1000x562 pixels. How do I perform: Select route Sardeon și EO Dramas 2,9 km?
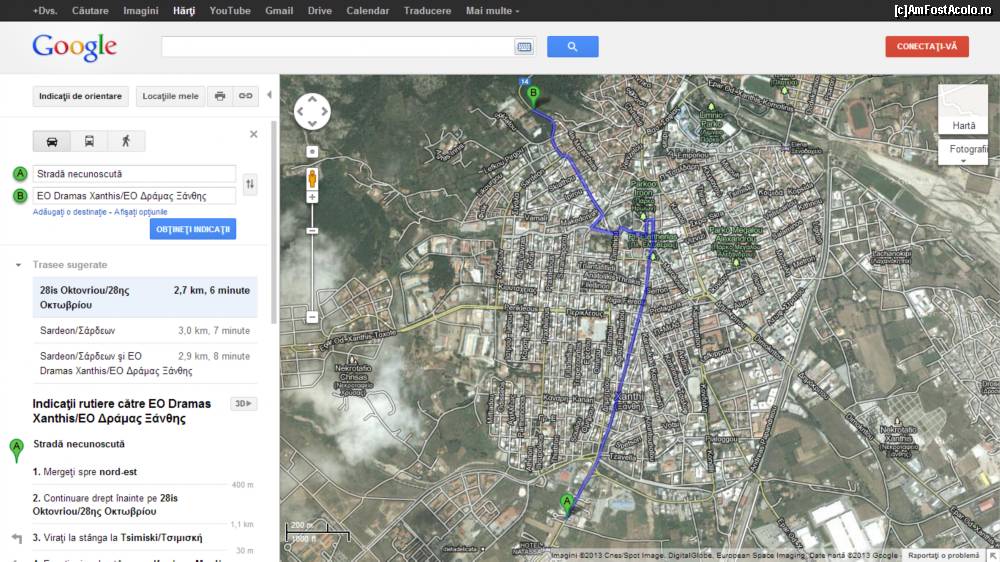pos(145,364)
